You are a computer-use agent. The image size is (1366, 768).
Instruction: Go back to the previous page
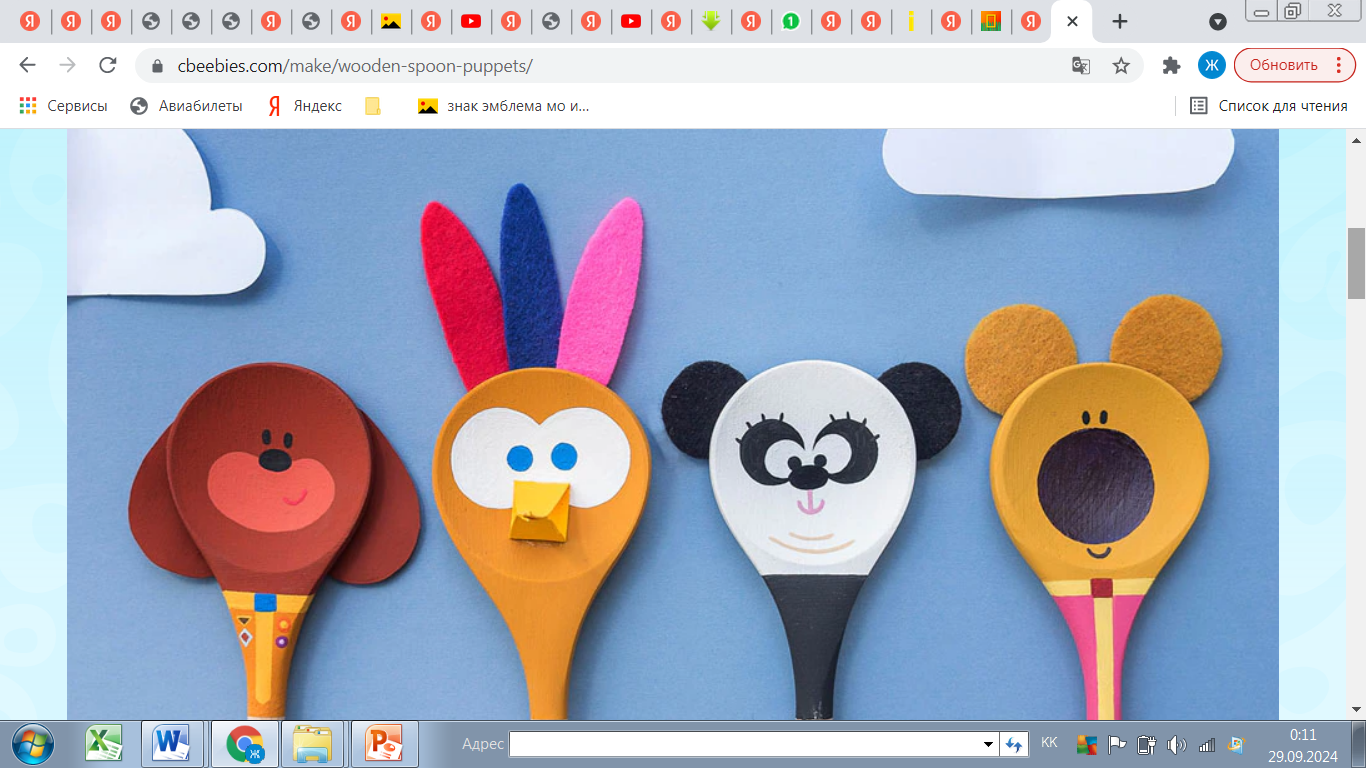tap(27, 65)
